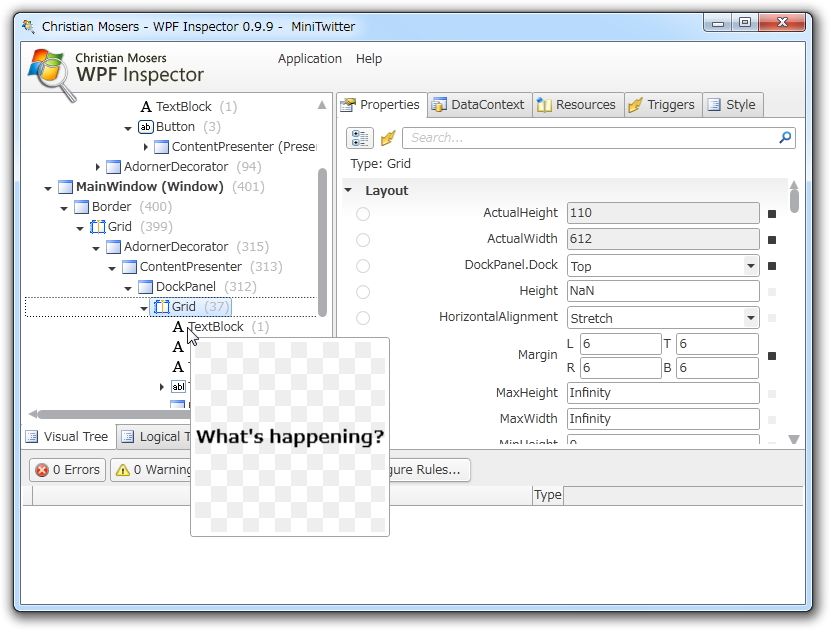Select the radio button for DockPanel.Dock

click(x=363, y=266)
